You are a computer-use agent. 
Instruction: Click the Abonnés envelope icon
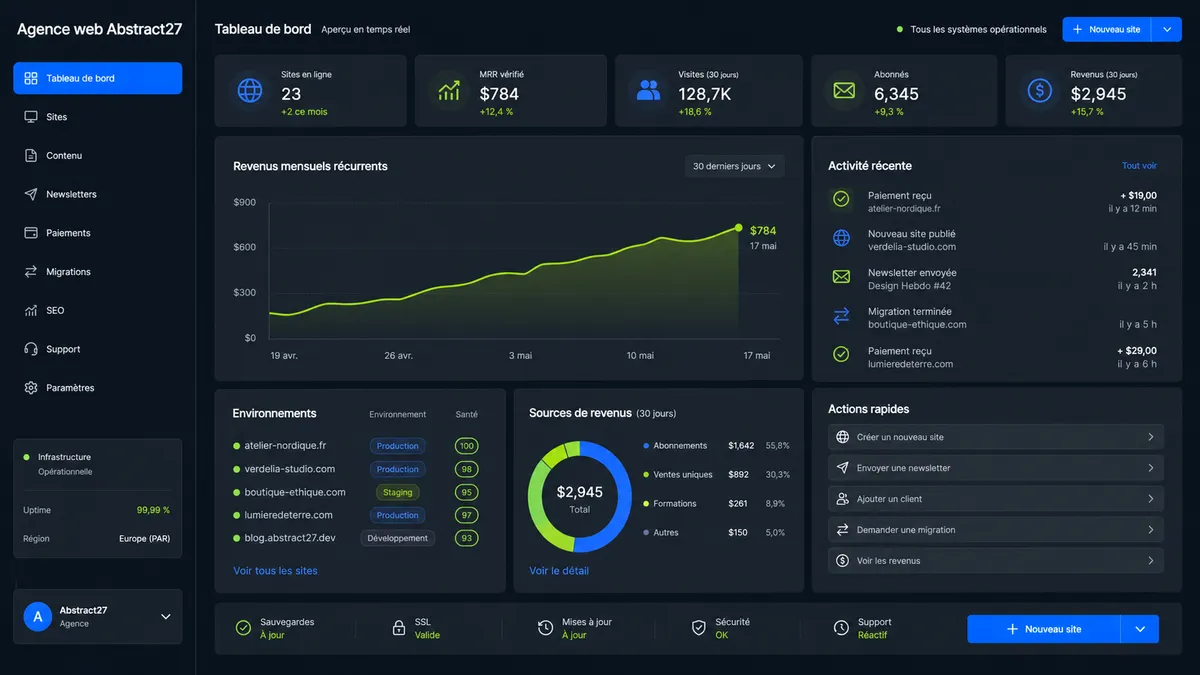tap(844, 90)
